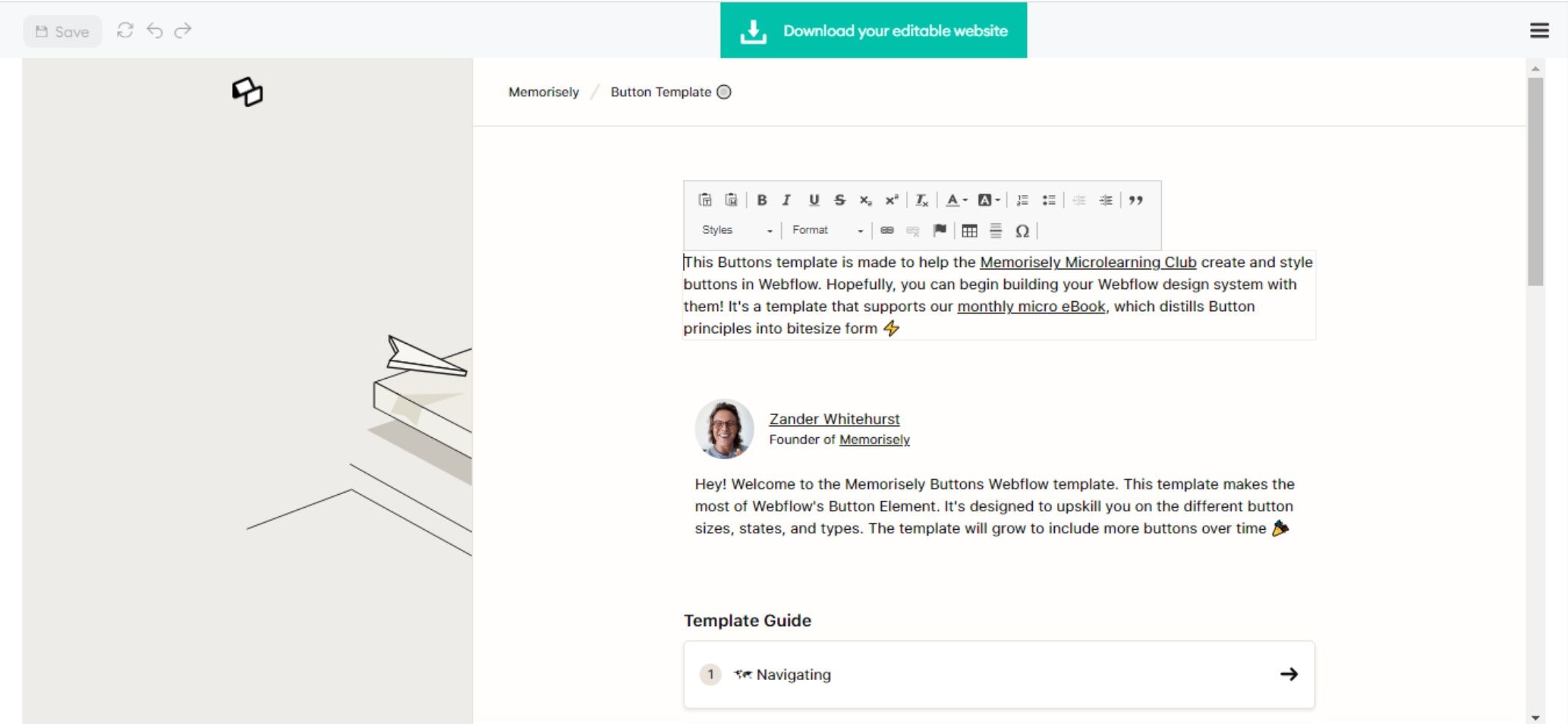Click the scrollbar up arrow
Image resolution: width=1568 pixels, height=724 pixels.
coord(1535,69)
